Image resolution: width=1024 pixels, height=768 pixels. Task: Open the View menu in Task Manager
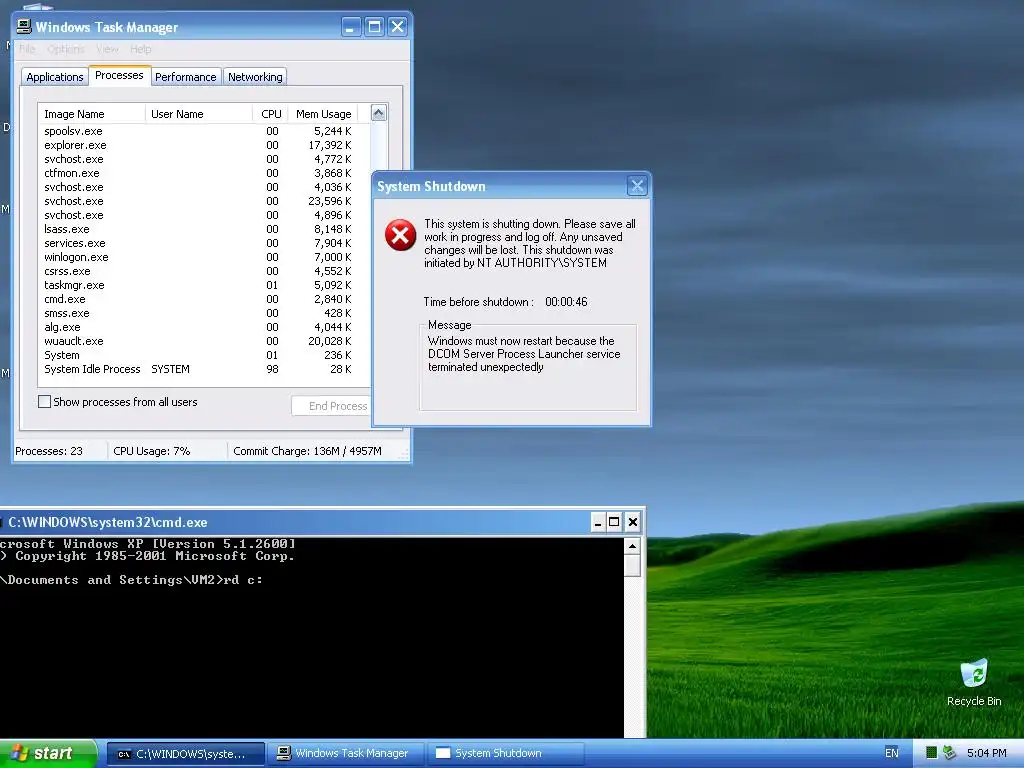click(x=107, y=49)
